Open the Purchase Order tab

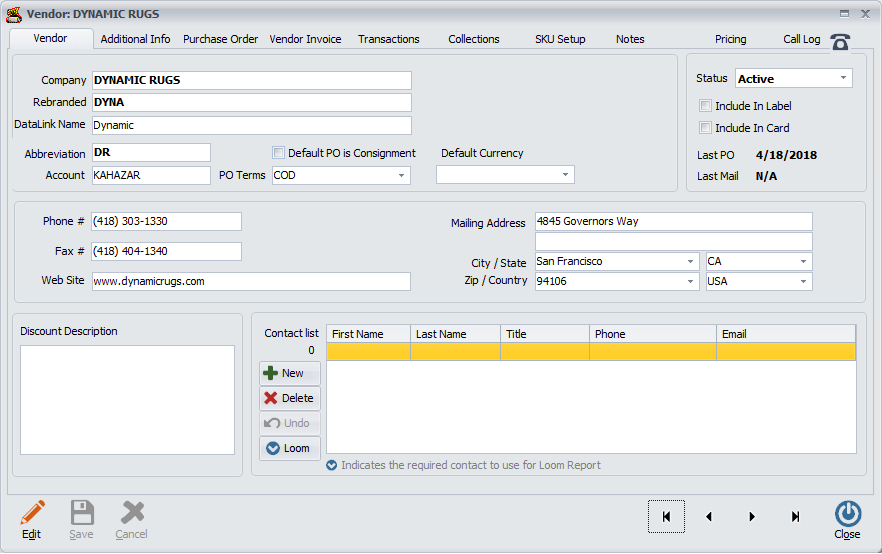pos(220,39)
